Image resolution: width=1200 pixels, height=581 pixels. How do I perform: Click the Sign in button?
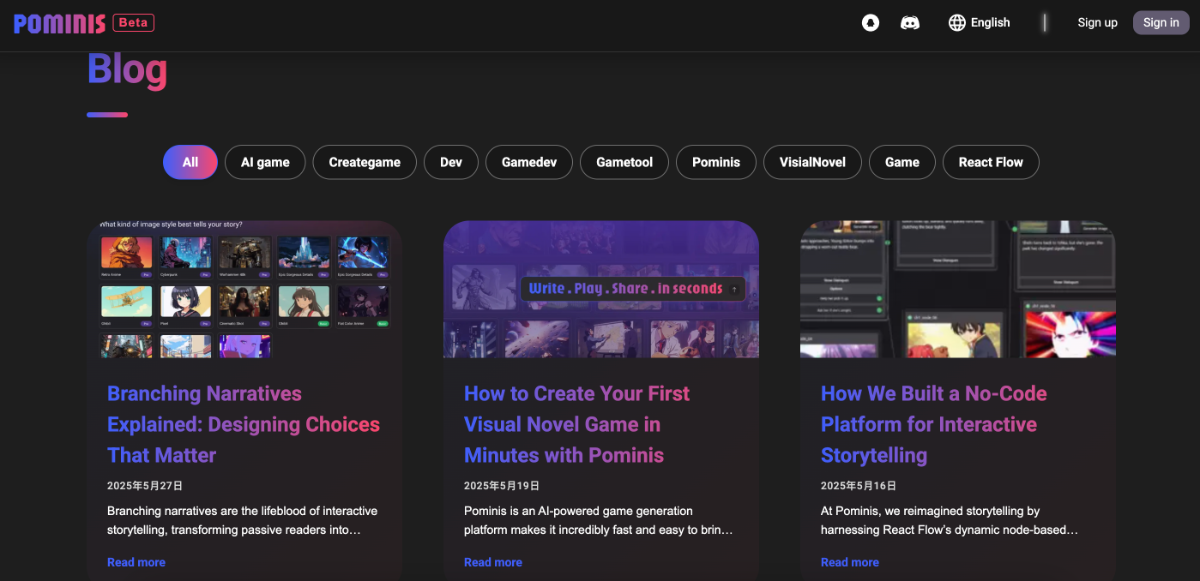[x=1161, y=23]
